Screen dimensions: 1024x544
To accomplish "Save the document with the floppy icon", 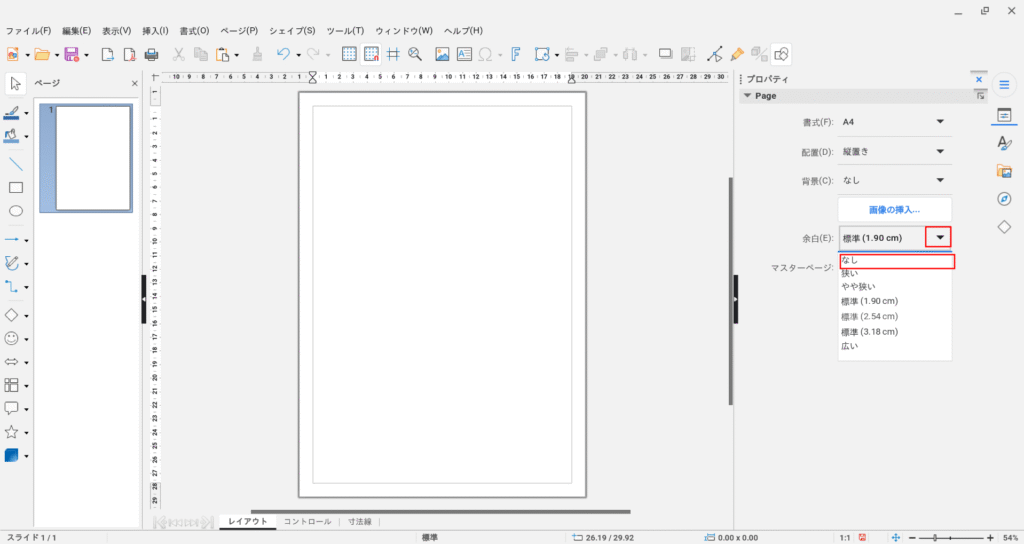I will (x=72, y=54).
